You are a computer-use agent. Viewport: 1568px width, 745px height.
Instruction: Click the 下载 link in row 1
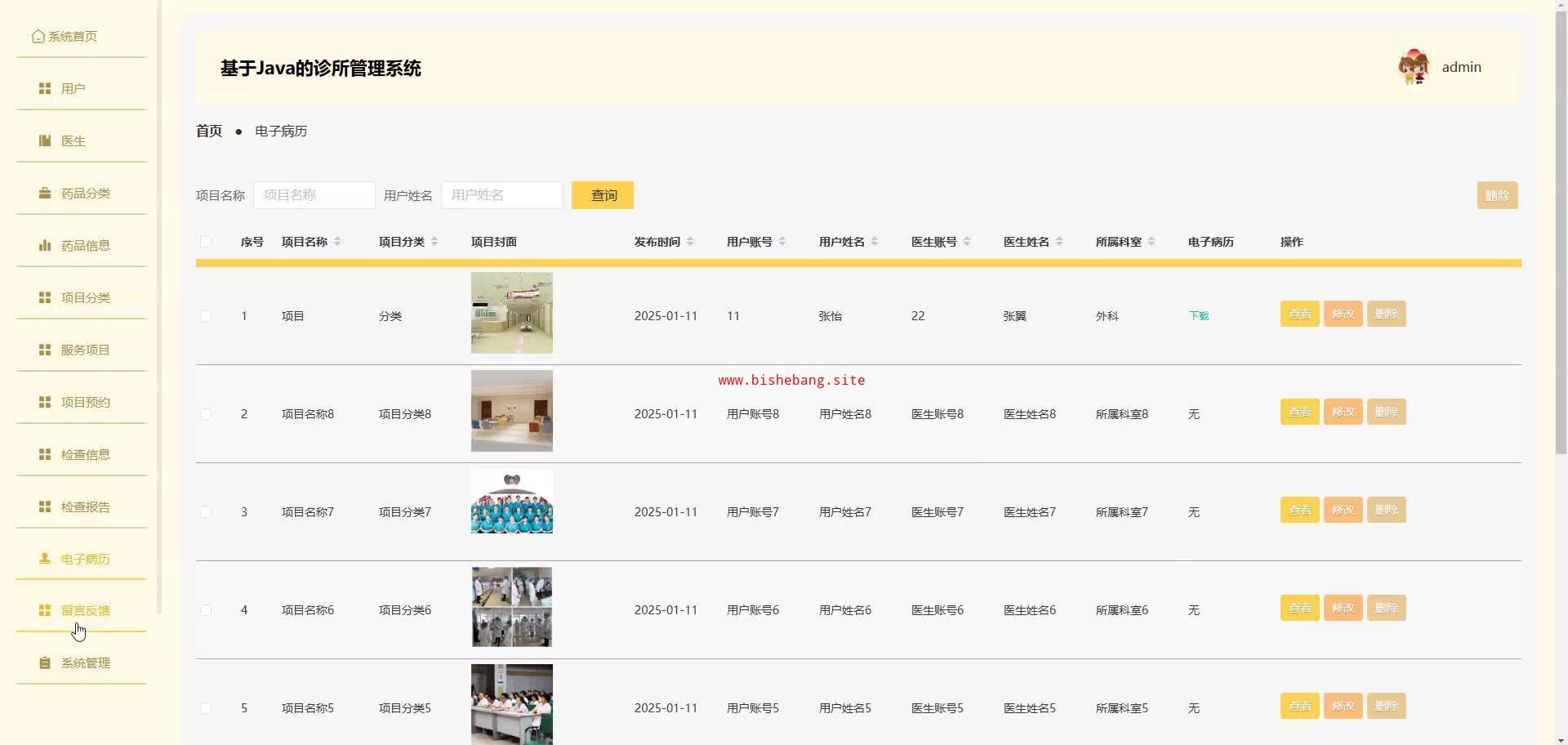tap(1198, 316)
